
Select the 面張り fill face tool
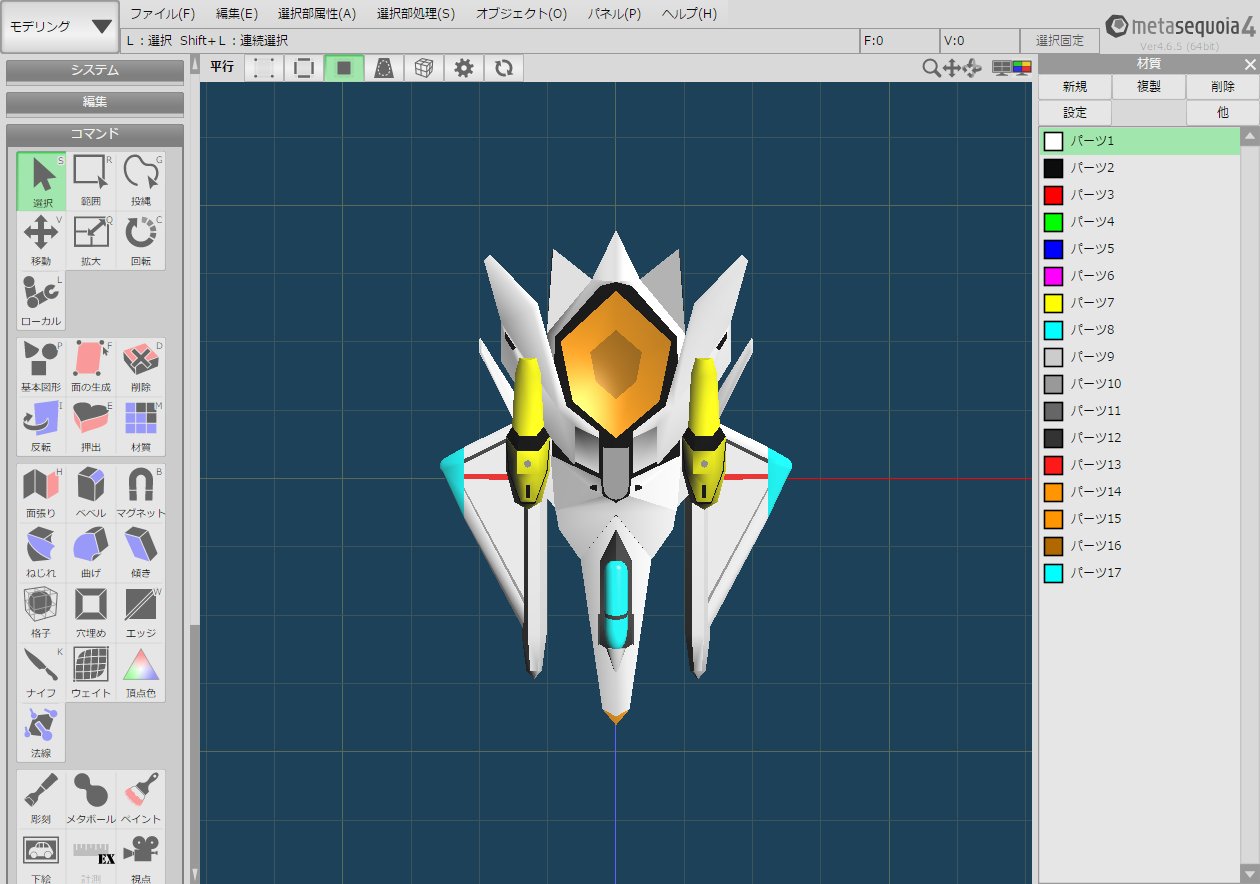point(41,493)
